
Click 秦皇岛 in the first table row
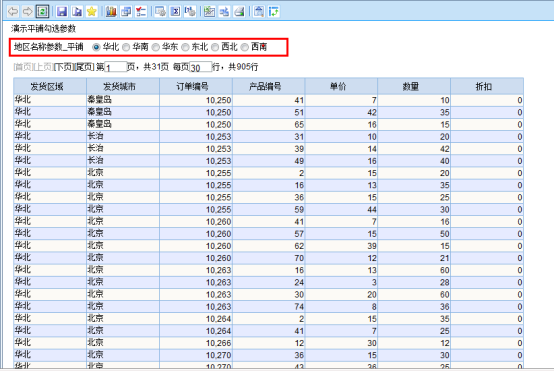coord(123,100)
